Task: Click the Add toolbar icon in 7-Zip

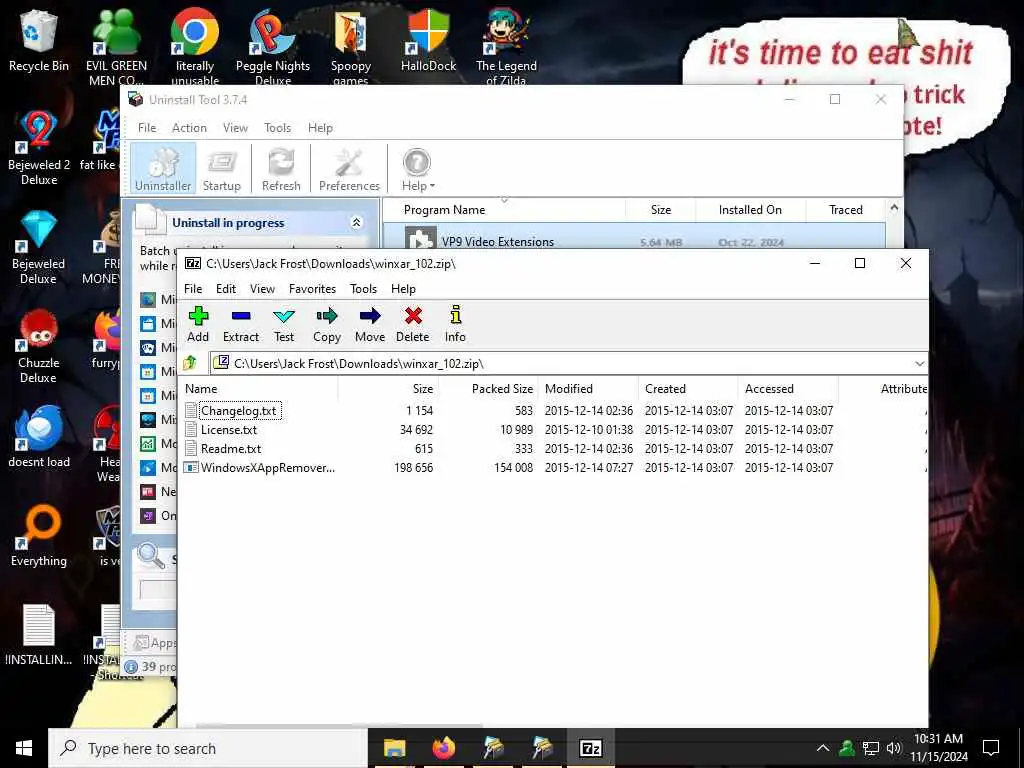Action: [198, 325]
